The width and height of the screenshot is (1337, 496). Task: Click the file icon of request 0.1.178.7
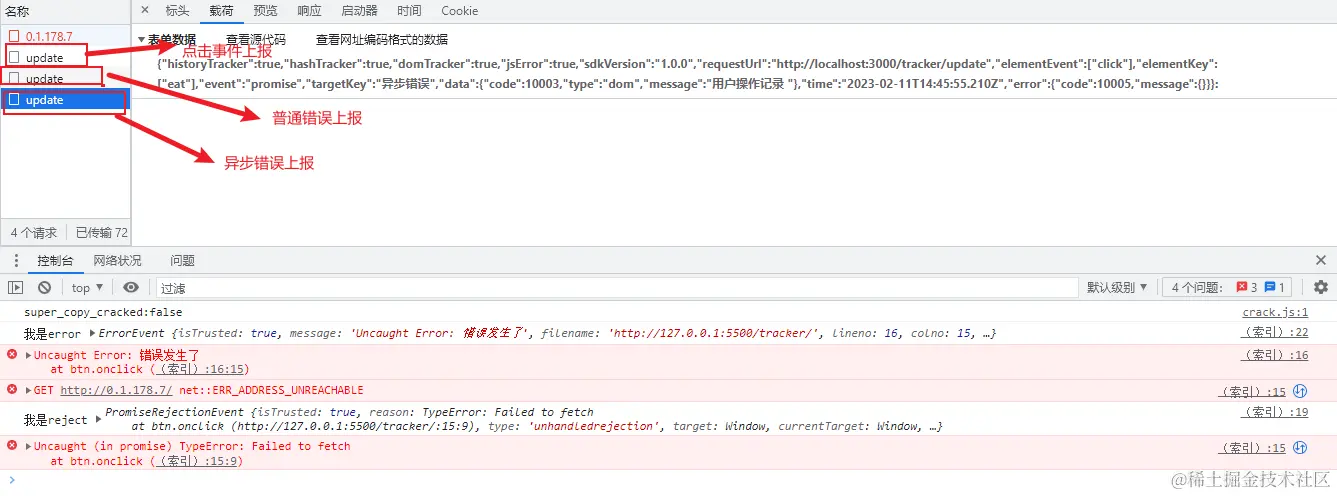click(x=14, y=36)
